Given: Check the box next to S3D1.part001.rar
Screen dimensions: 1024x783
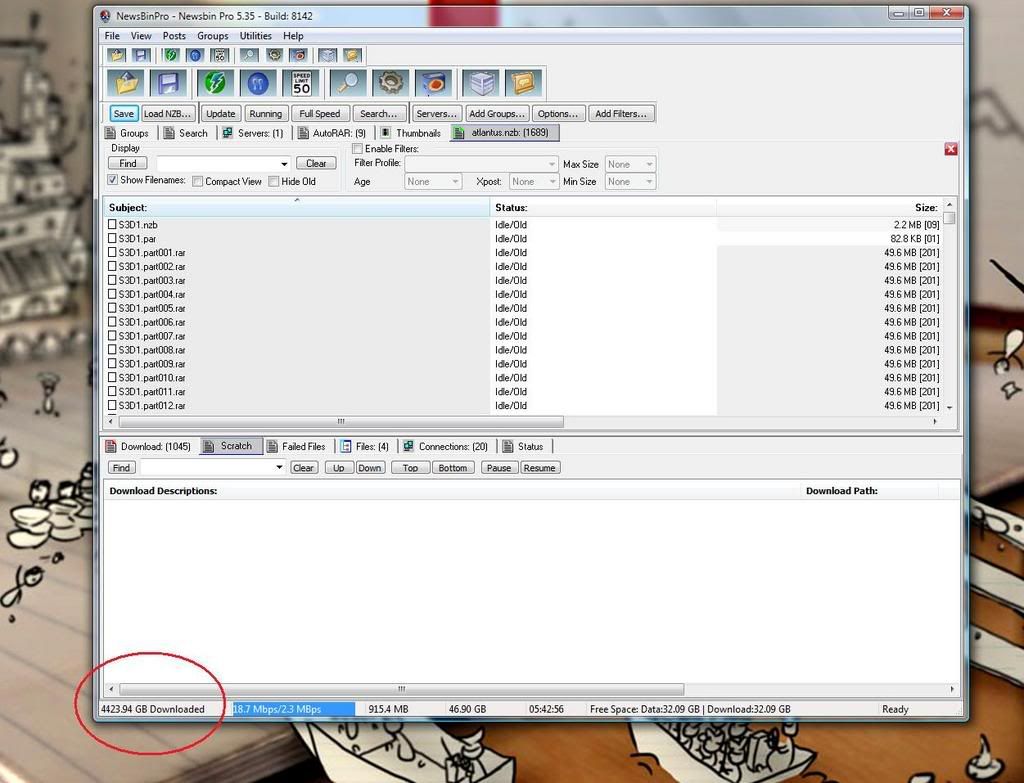Looking at the screenshot, I should point(112,252).
